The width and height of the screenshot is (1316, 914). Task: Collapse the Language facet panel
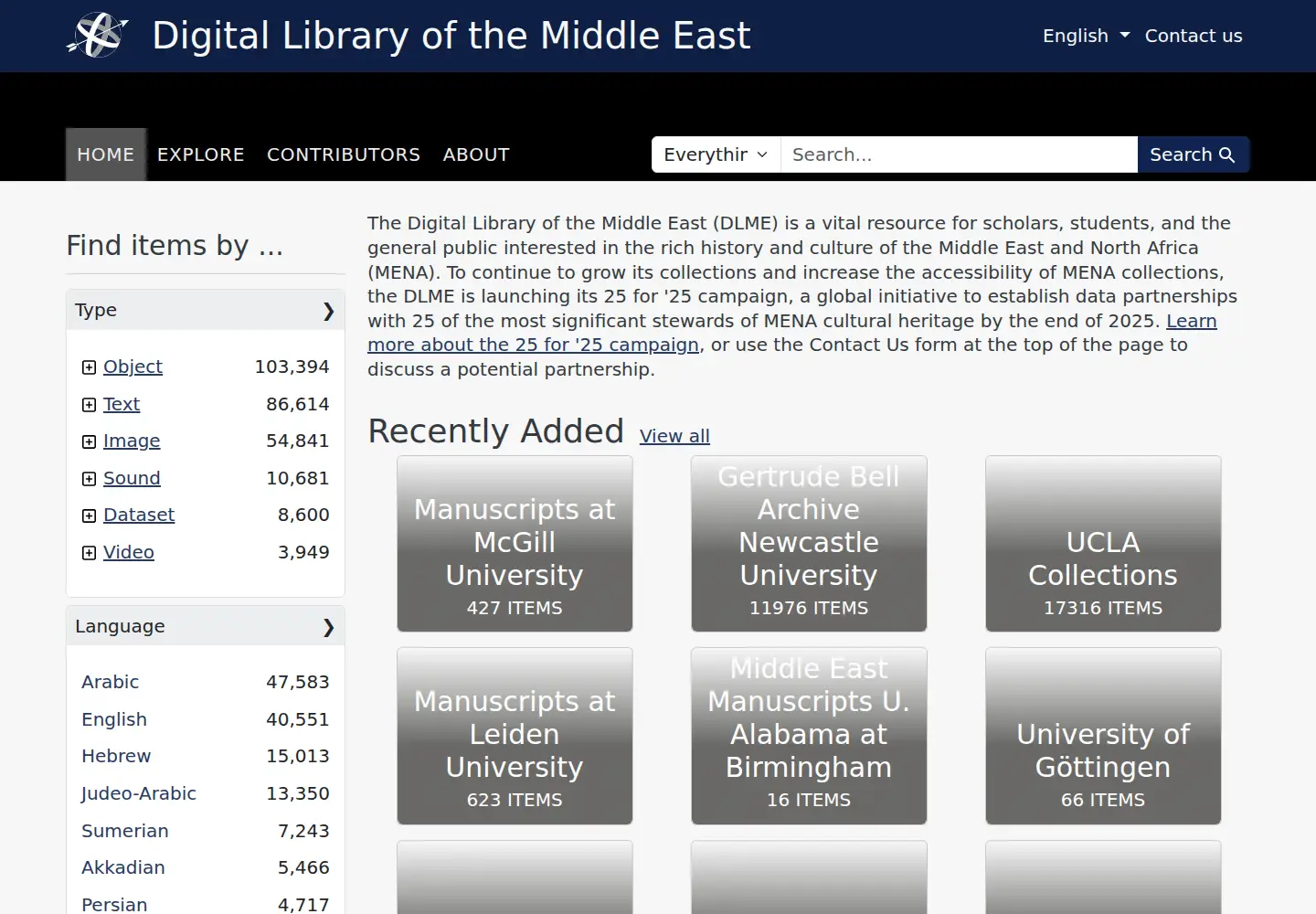click(x=206, y=626)
